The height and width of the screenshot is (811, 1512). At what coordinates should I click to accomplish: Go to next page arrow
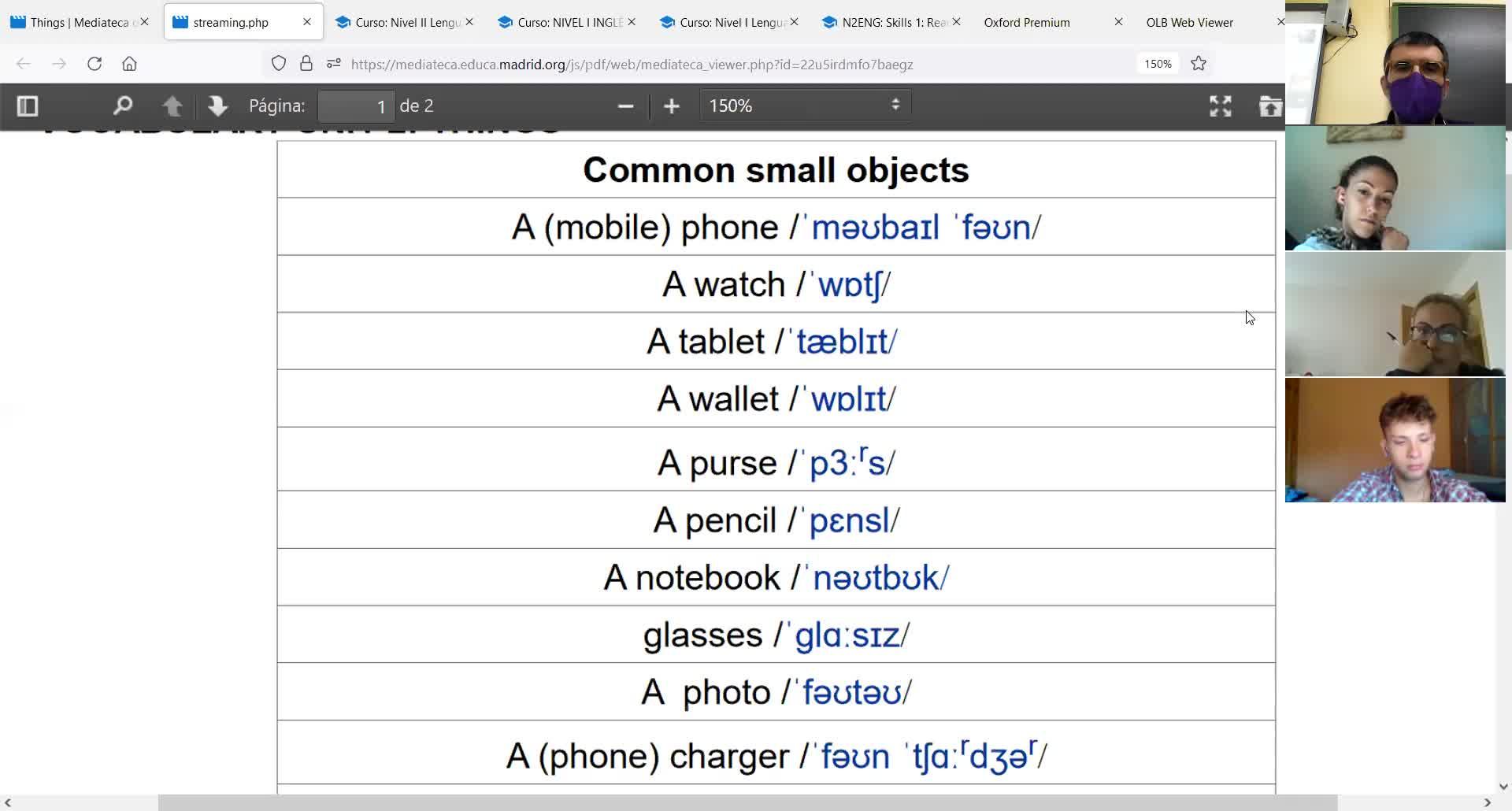click(x=217, y=106)
